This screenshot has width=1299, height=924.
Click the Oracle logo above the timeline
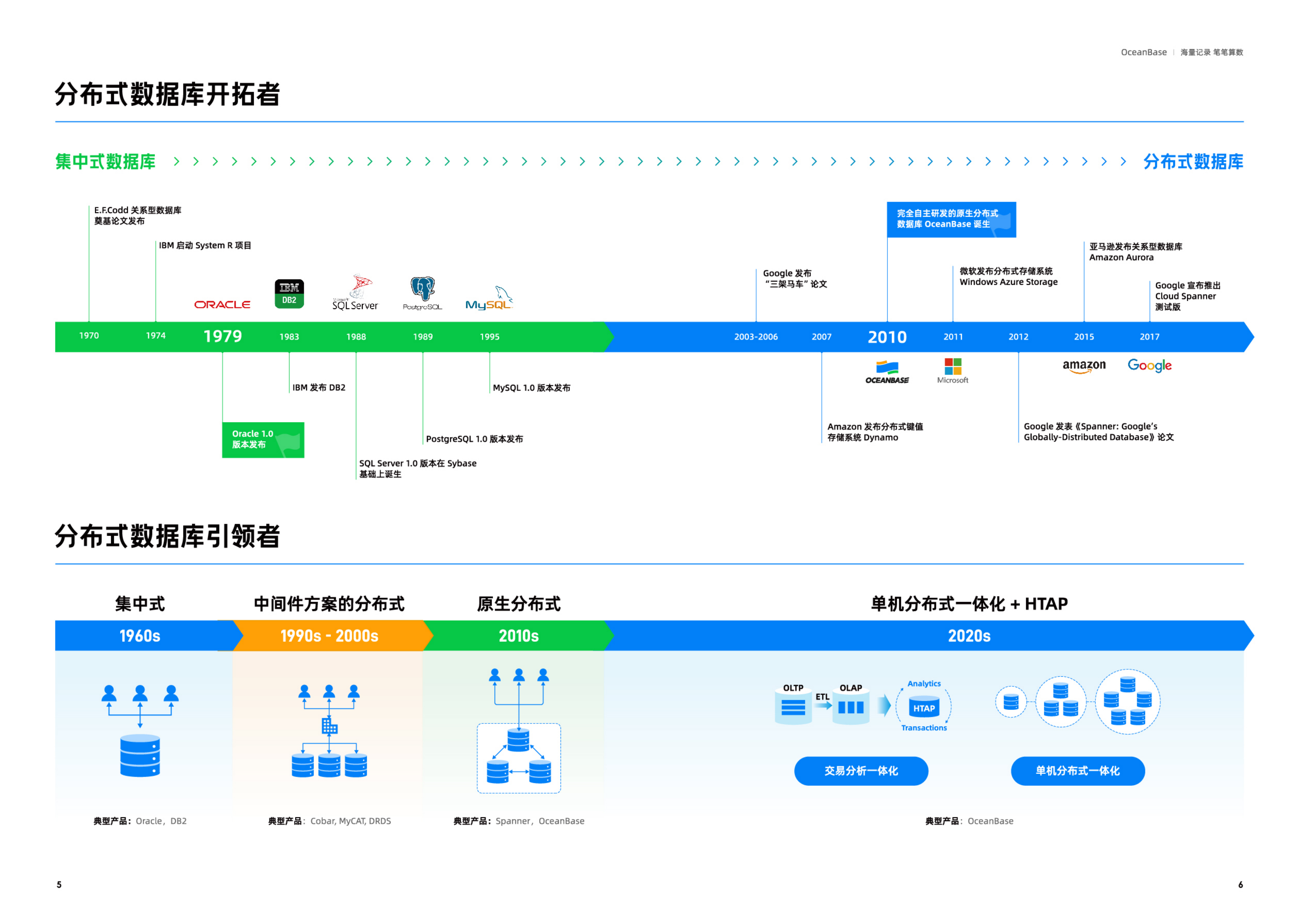point(222,304)
